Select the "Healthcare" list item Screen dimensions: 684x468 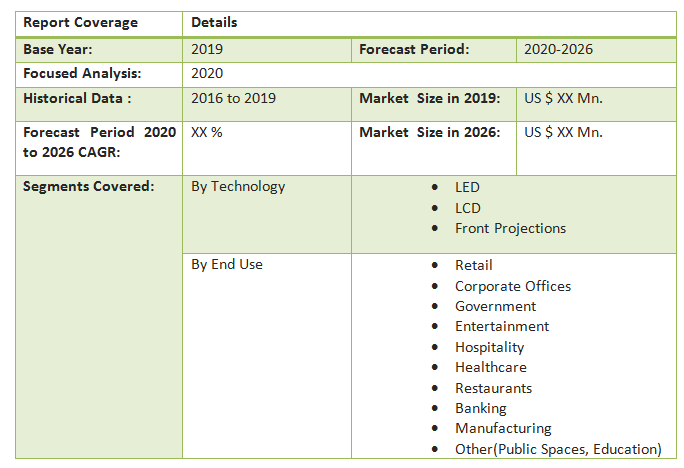click(x=490, y=368)
